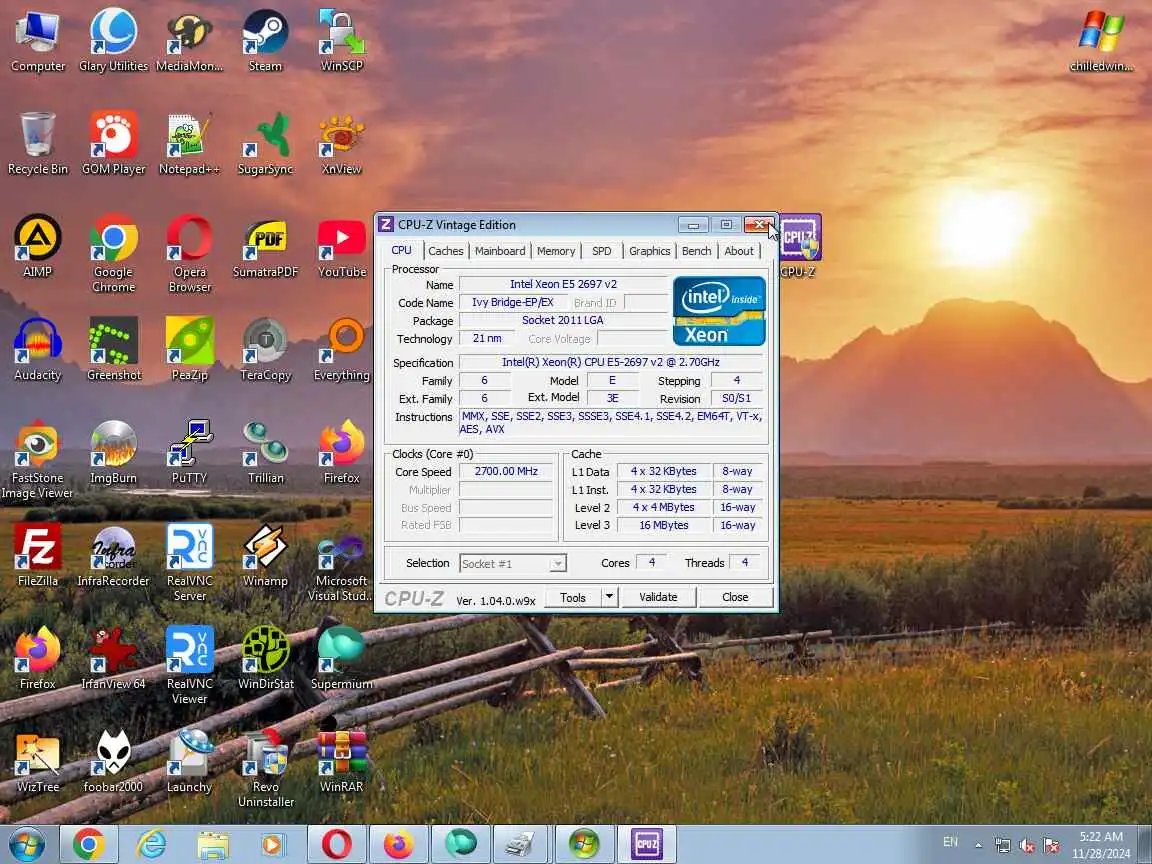Viewport: 1152px width, 864px height.
Task: Click the Validate button
Action: pos(658,597)
